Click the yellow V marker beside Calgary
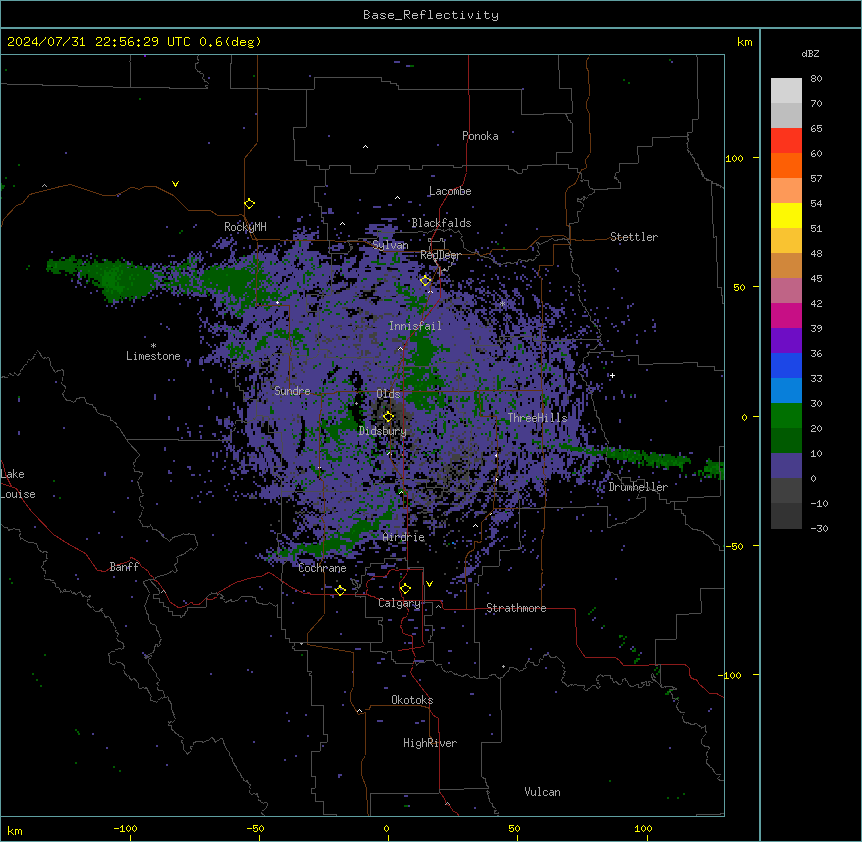 coord(429,584)
